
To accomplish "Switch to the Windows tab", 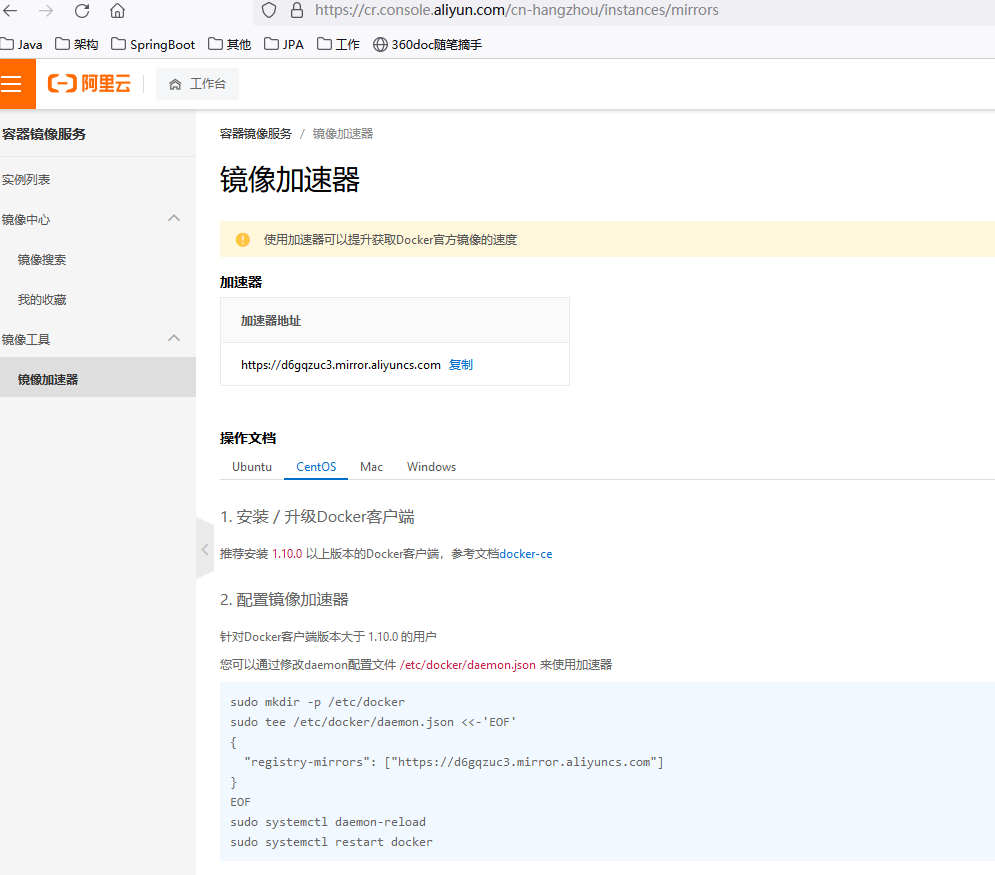I will pos(432,467).
